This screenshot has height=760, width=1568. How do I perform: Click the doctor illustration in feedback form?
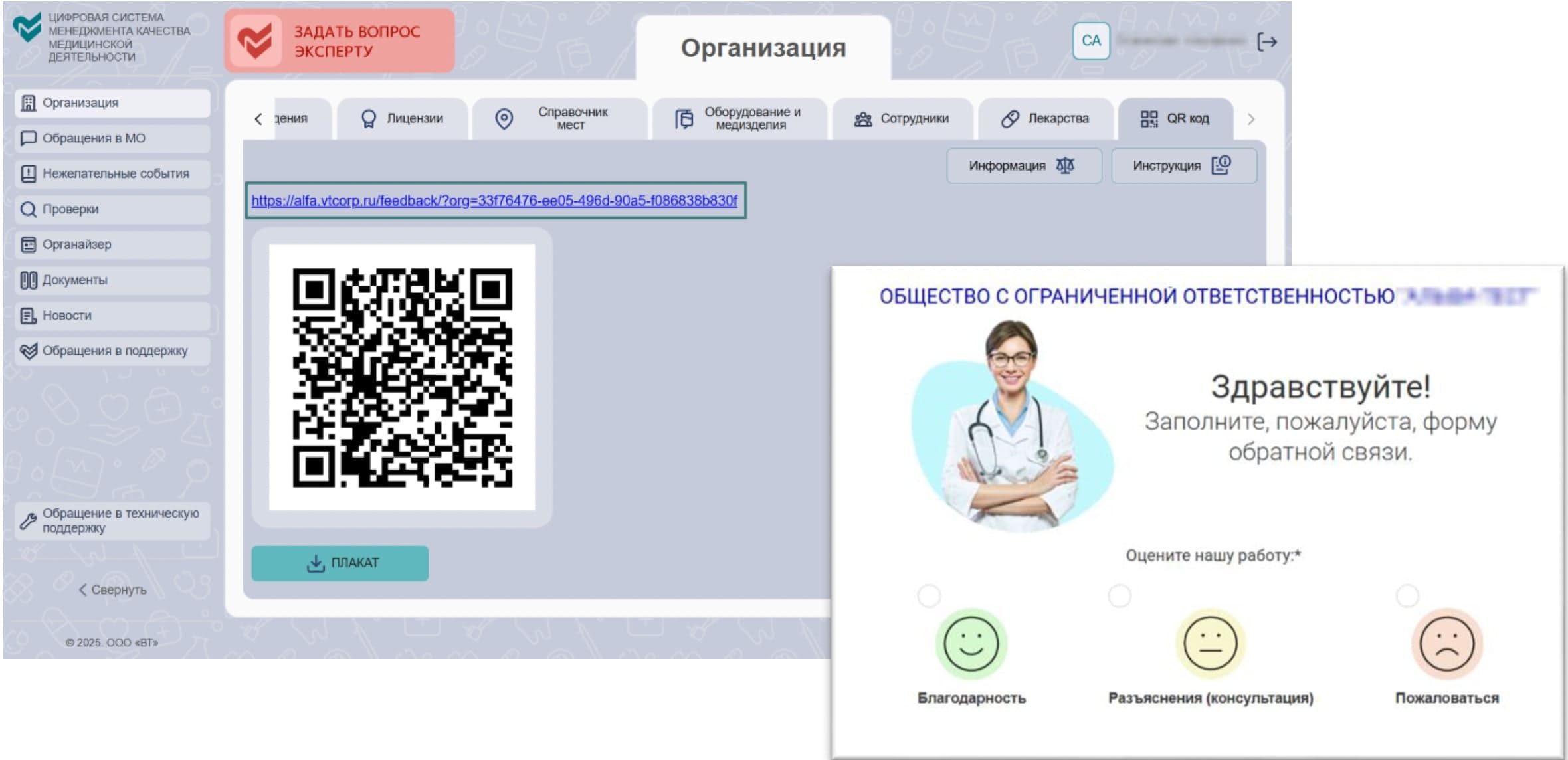click(x=1012, y=426)
